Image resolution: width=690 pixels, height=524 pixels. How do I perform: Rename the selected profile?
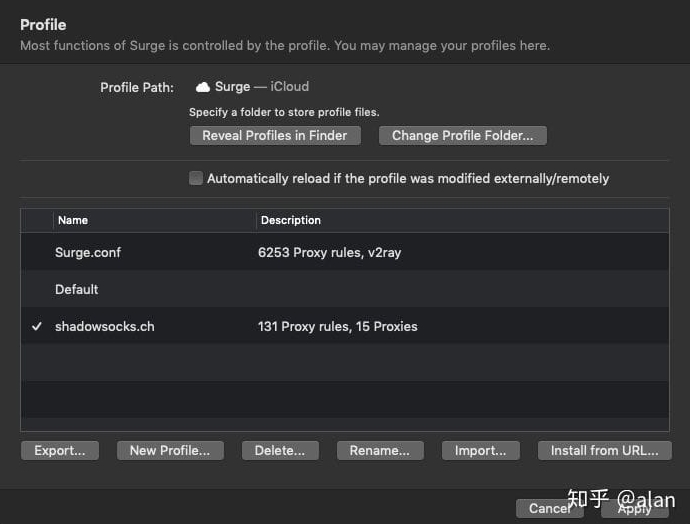(380, 451)
